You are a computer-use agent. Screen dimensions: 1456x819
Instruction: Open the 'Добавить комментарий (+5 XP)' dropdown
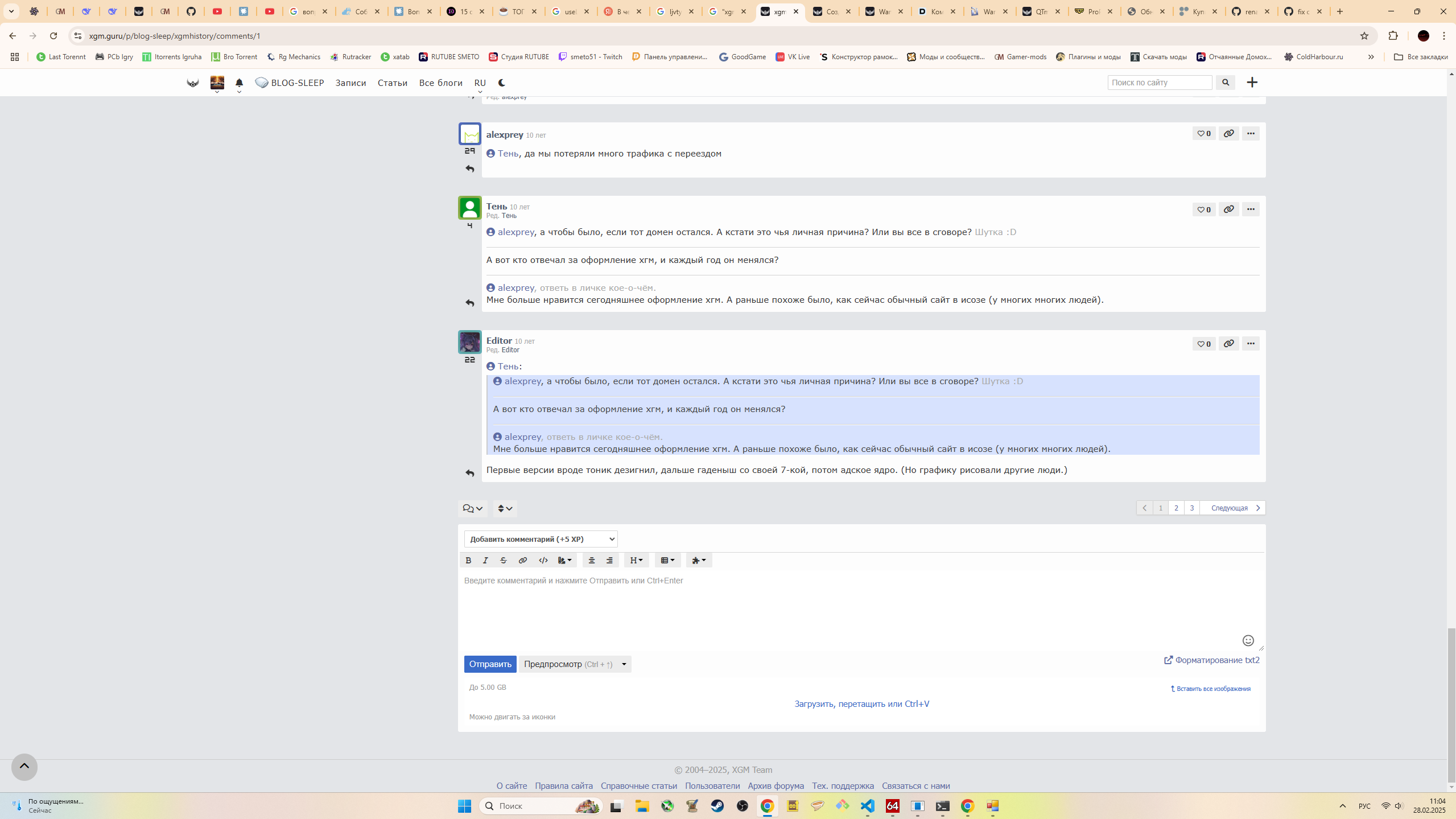541,539
